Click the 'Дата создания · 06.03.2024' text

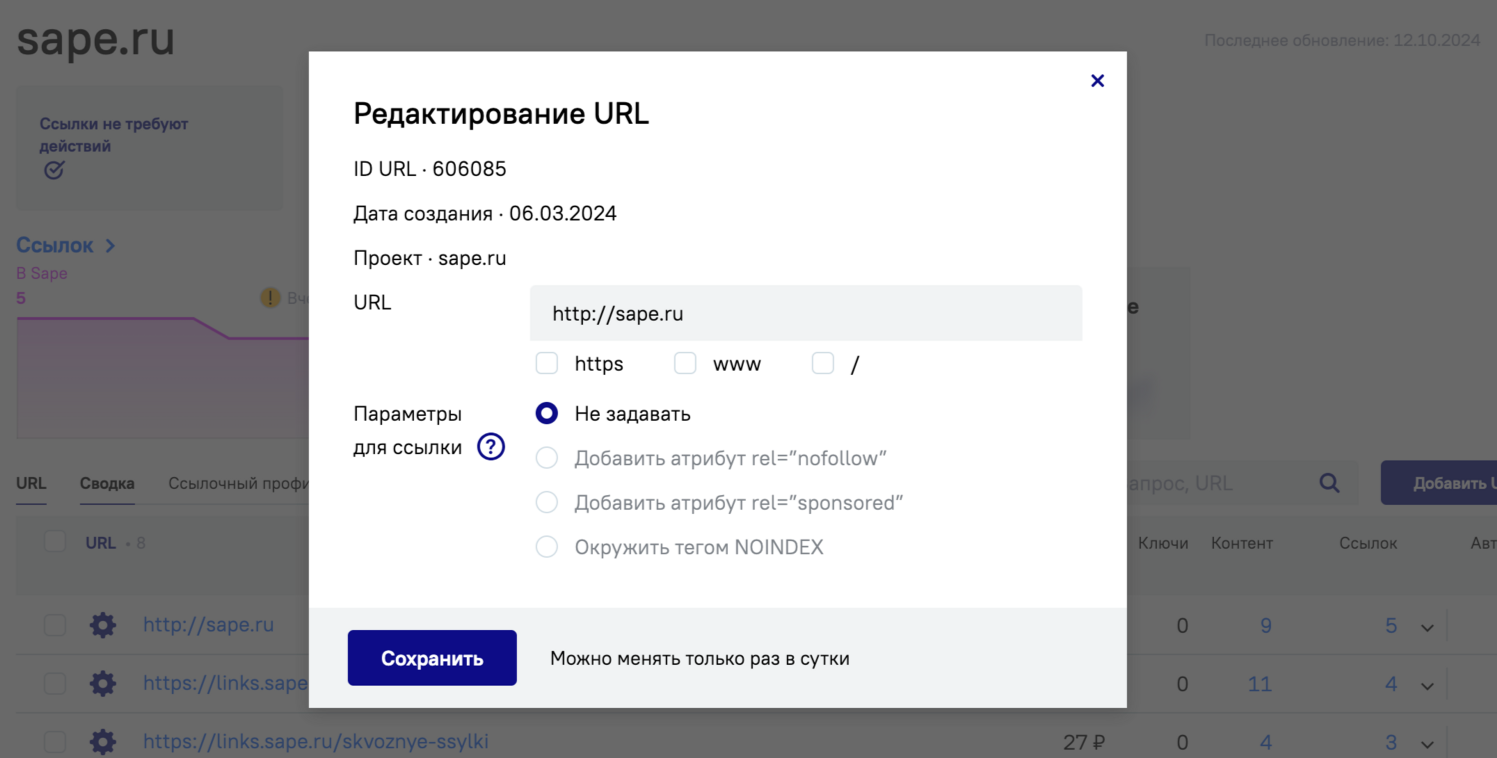click(x=485, y=213)
